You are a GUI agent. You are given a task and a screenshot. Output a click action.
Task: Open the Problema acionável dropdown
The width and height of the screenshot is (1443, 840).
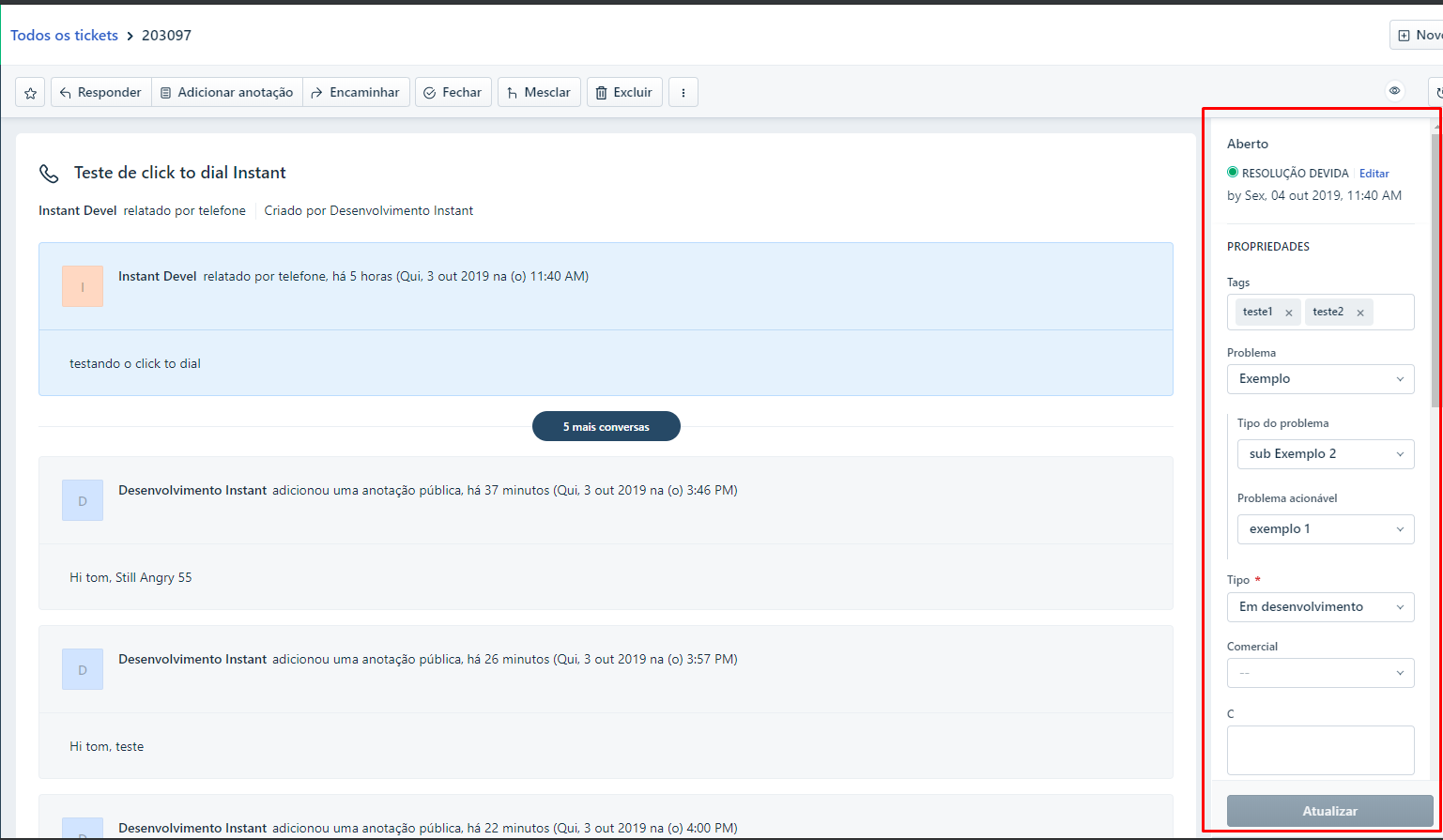point(1326,529)
